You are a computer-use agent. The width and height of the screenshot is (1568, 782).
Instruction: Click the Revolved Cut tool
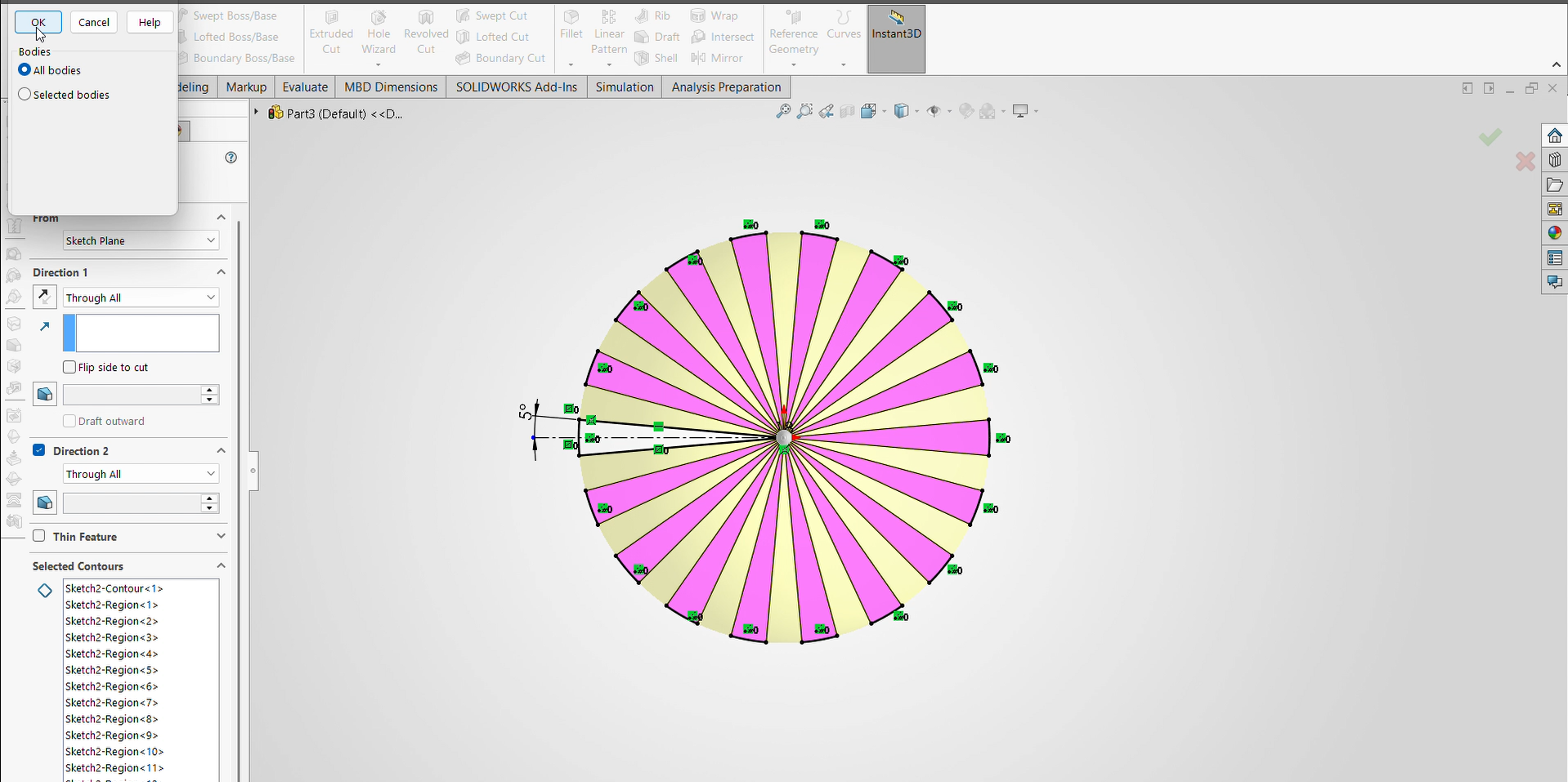[426, 33]
